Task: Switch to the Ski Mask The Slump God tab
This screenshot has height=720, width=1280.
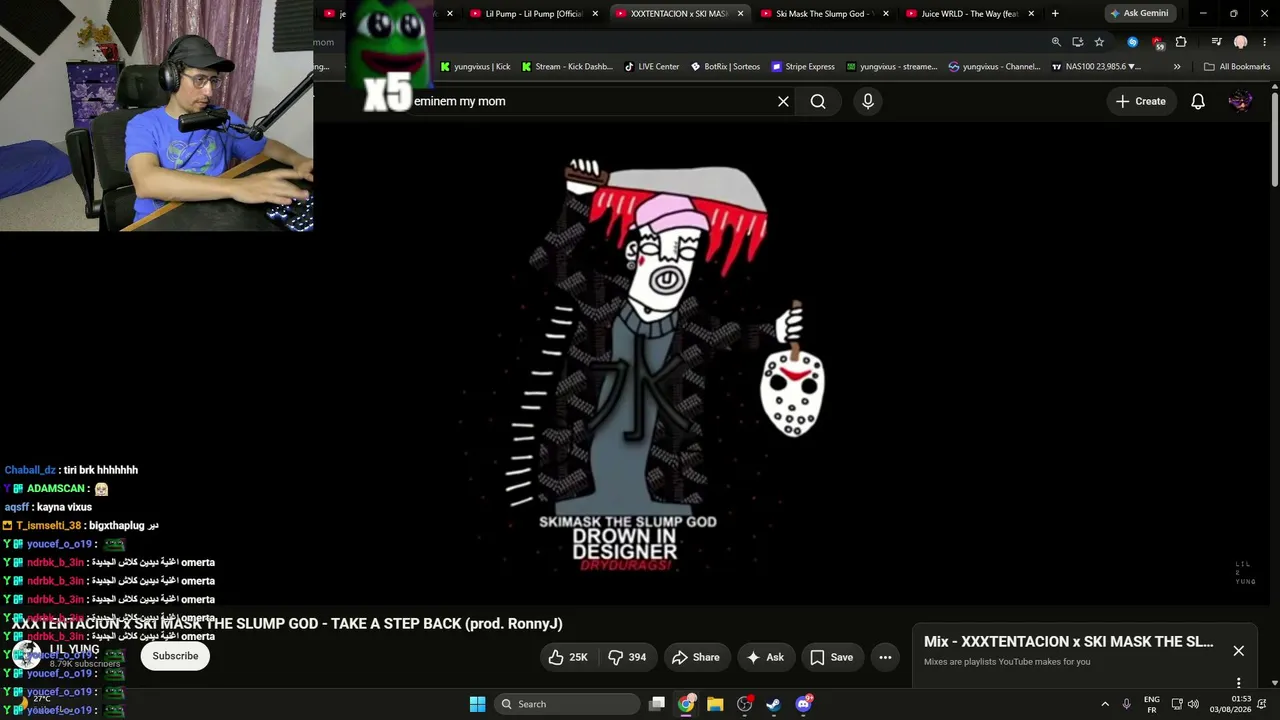Action: coord(825,14)
